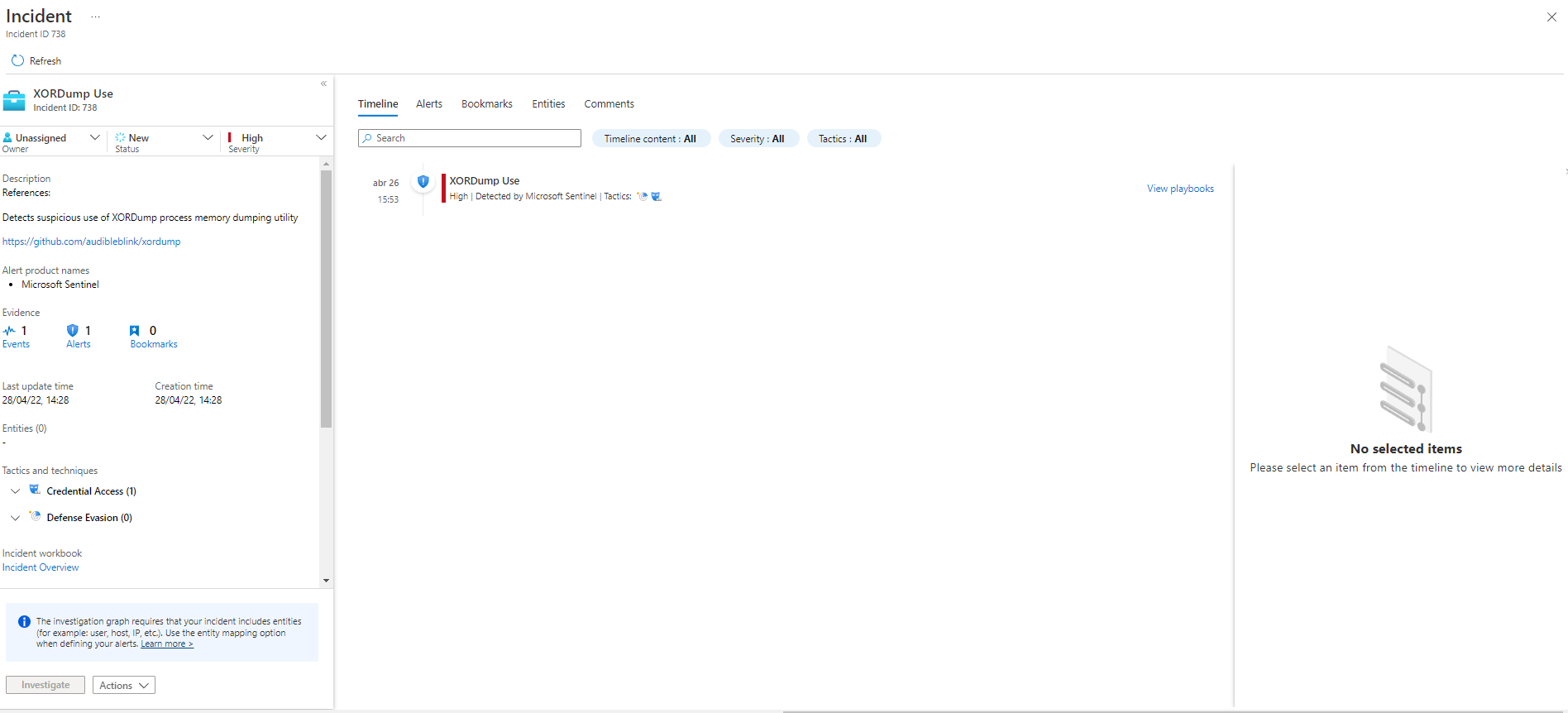Click the timeline Search field

pos(470,138)
